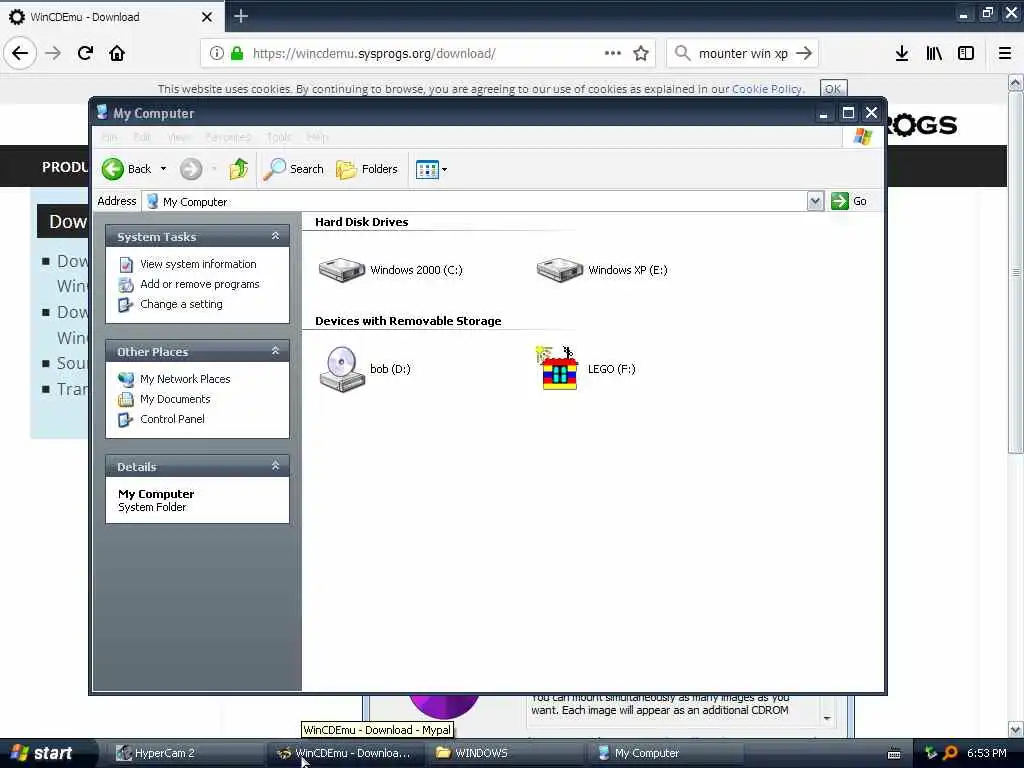Viewport: 1024px width, 768px height.
Task: Collapse the System Tasks panel
Action: 275,236
